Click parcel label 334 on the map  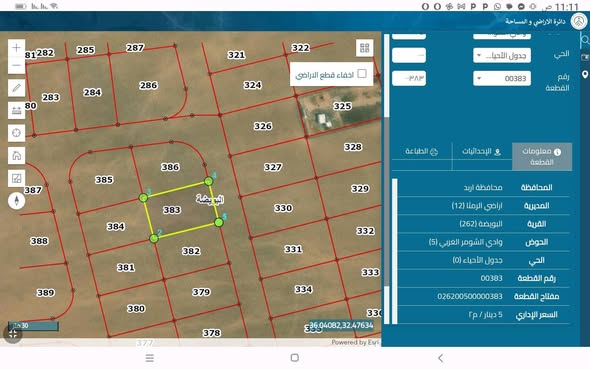coord(303,289)
